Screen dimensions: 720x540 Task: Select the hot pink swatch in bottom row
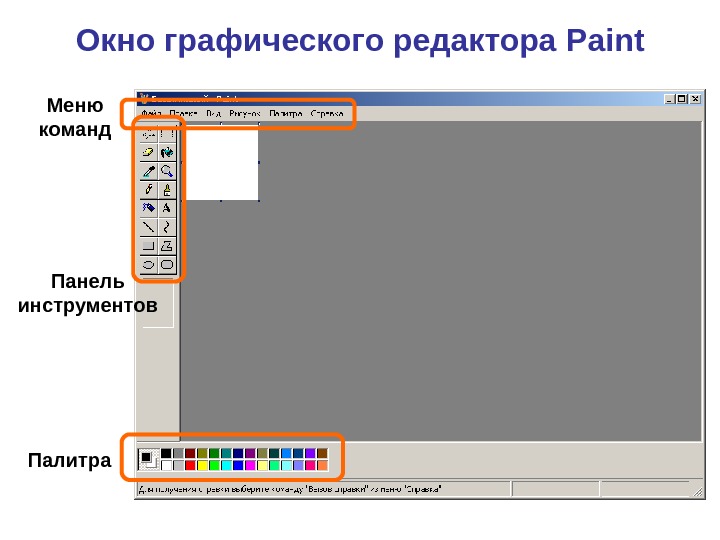tap(310, 466)
